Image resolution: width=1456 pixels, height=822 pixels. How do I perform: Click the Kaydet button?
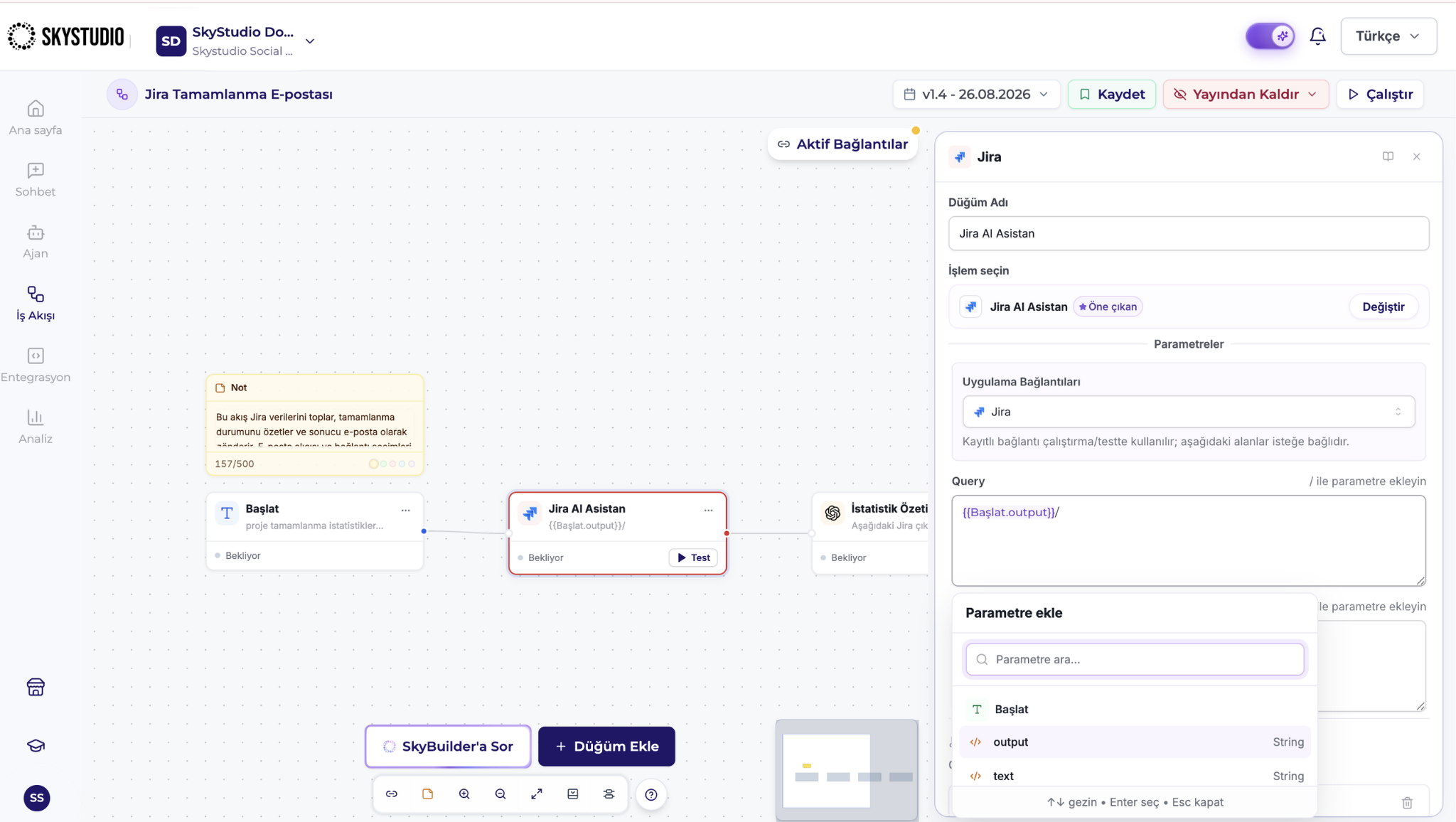[1112, 95]
